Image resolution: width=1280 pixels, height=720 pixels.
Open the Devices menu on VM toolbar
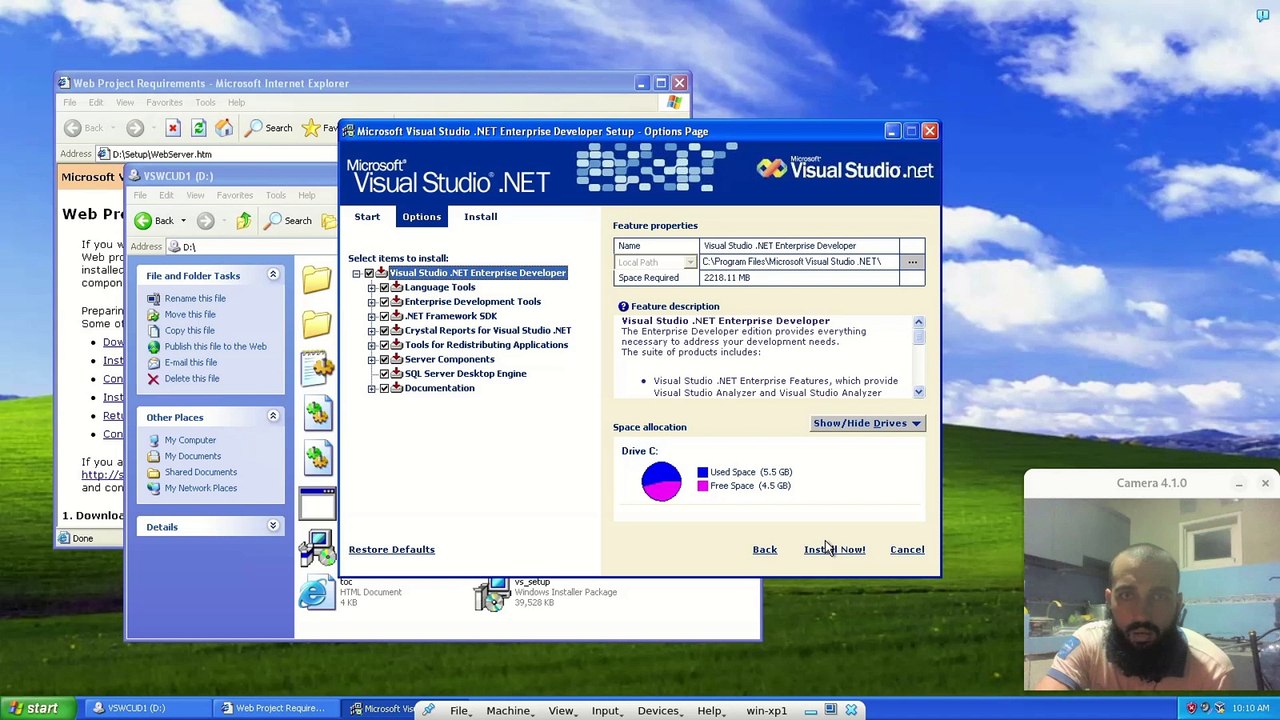click(x=658, y=711)
